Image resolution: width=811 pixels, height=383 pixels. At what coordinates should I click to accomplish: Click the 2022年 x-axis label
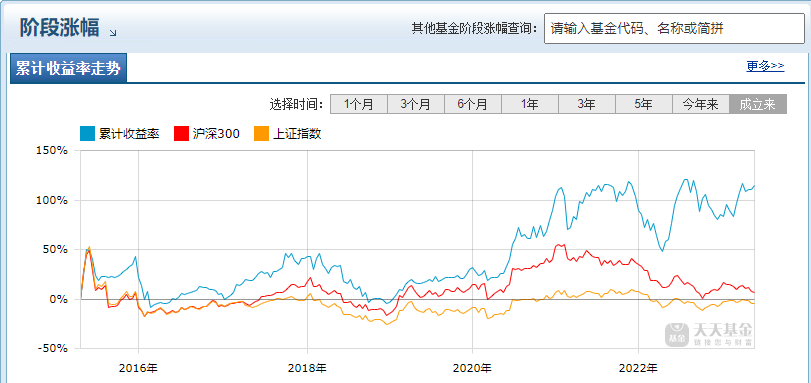[x=638, y=369]
